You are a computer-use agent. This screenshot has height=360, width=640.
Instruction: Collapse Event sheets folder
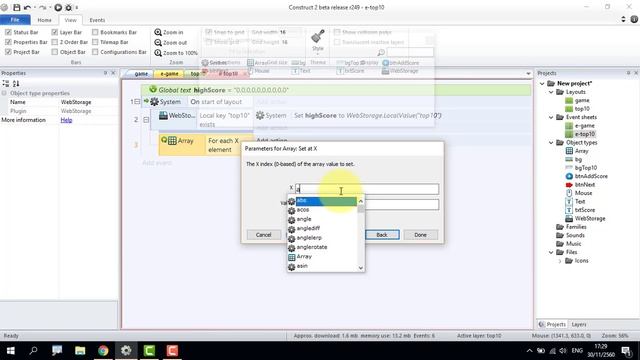551,118
